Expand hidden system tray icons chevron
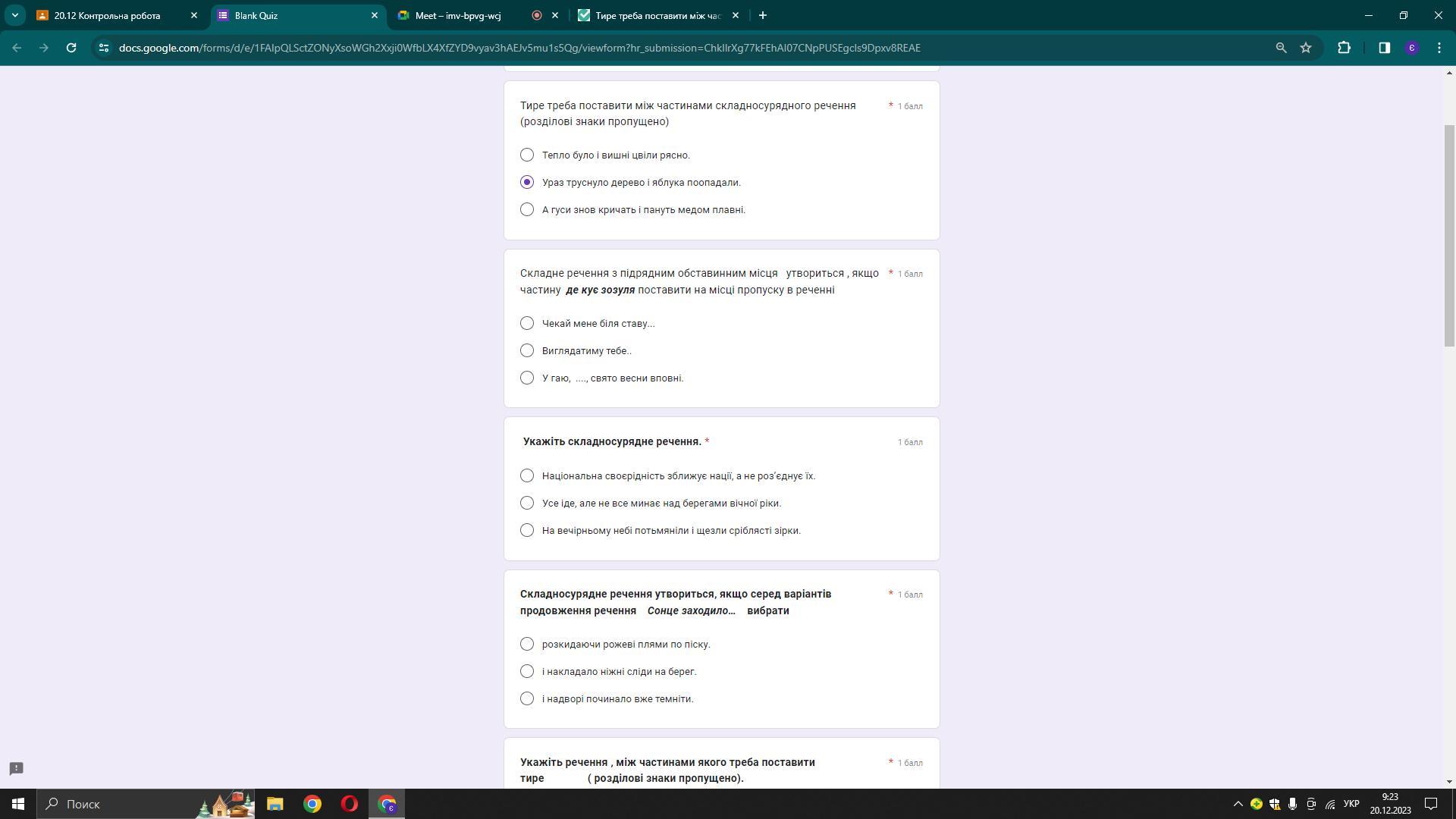 [x=1238, y=804]
